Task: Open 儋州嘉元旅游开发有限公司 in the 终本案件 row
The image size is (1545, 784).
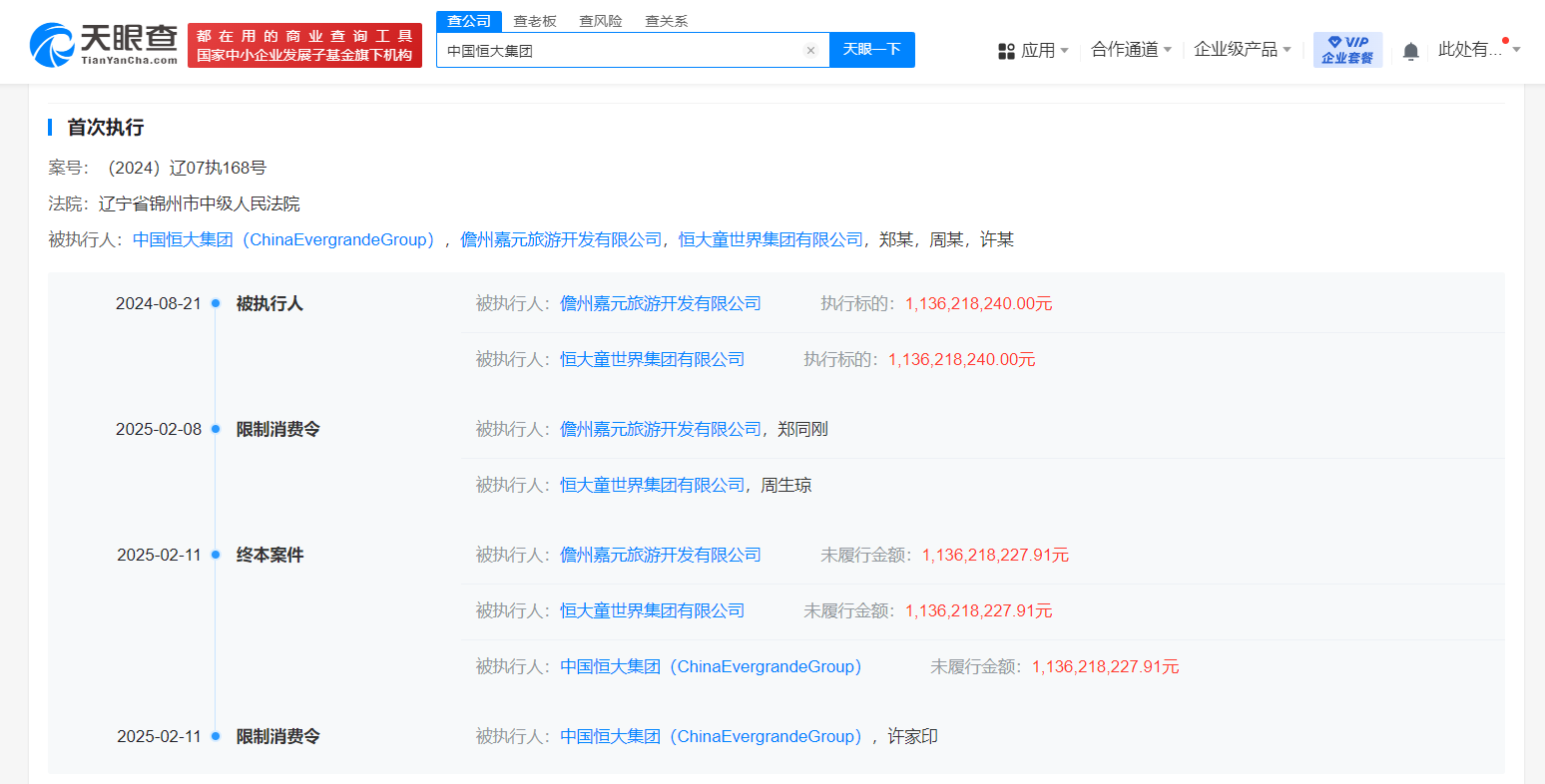Action: coord(661,555)
